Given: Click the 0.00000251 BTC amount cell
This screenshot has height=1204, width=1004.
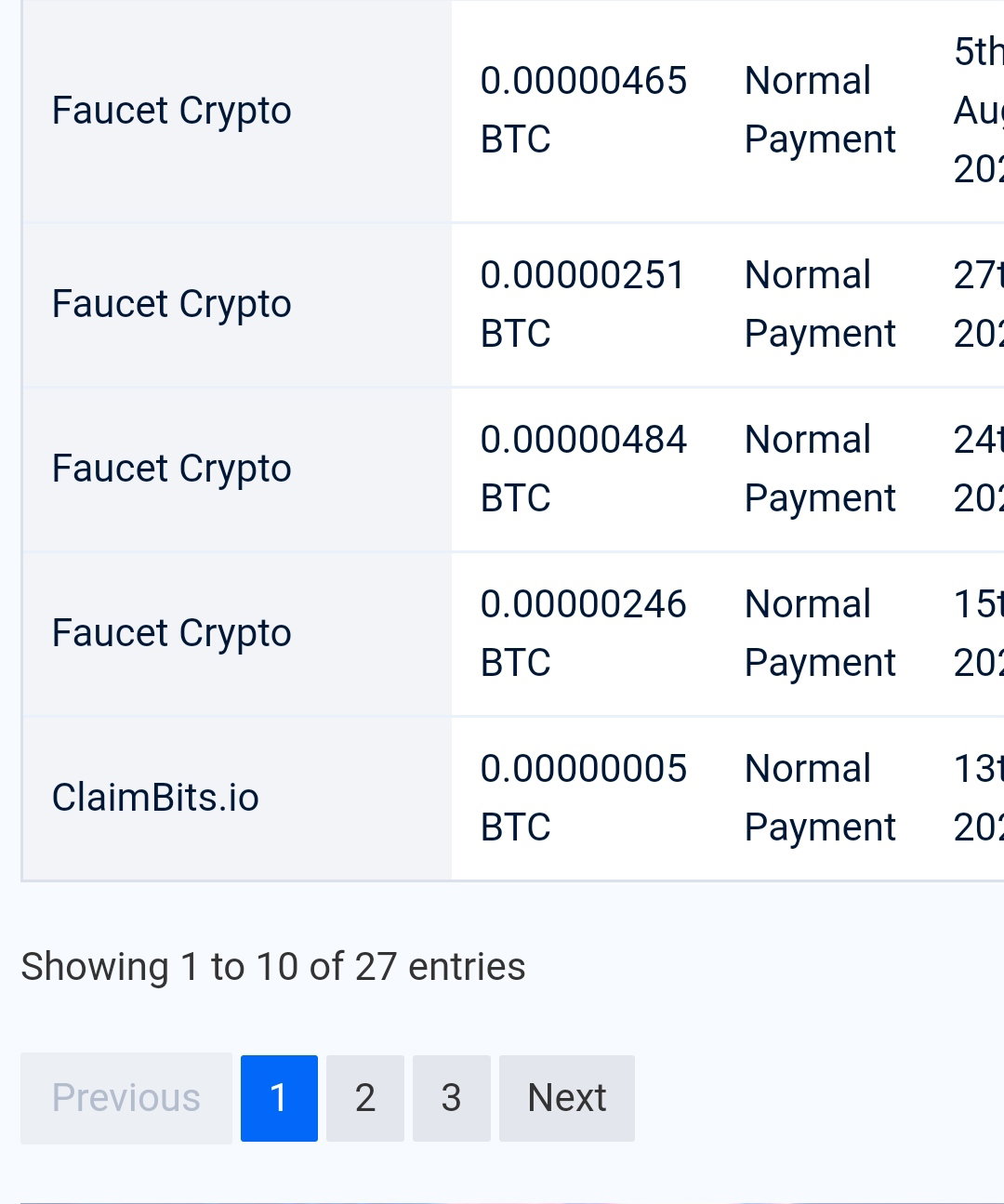Looking at the screenshot, I should point(583,304).
